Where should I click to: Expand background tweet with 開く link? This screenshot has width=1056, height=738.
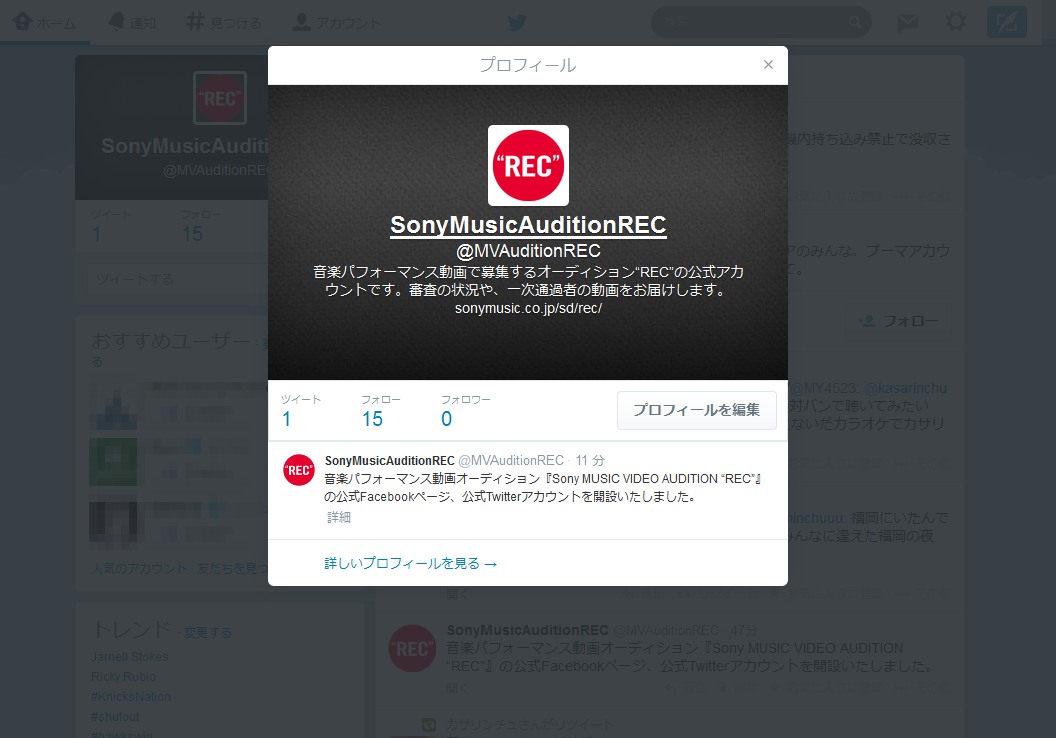point(457,688)
